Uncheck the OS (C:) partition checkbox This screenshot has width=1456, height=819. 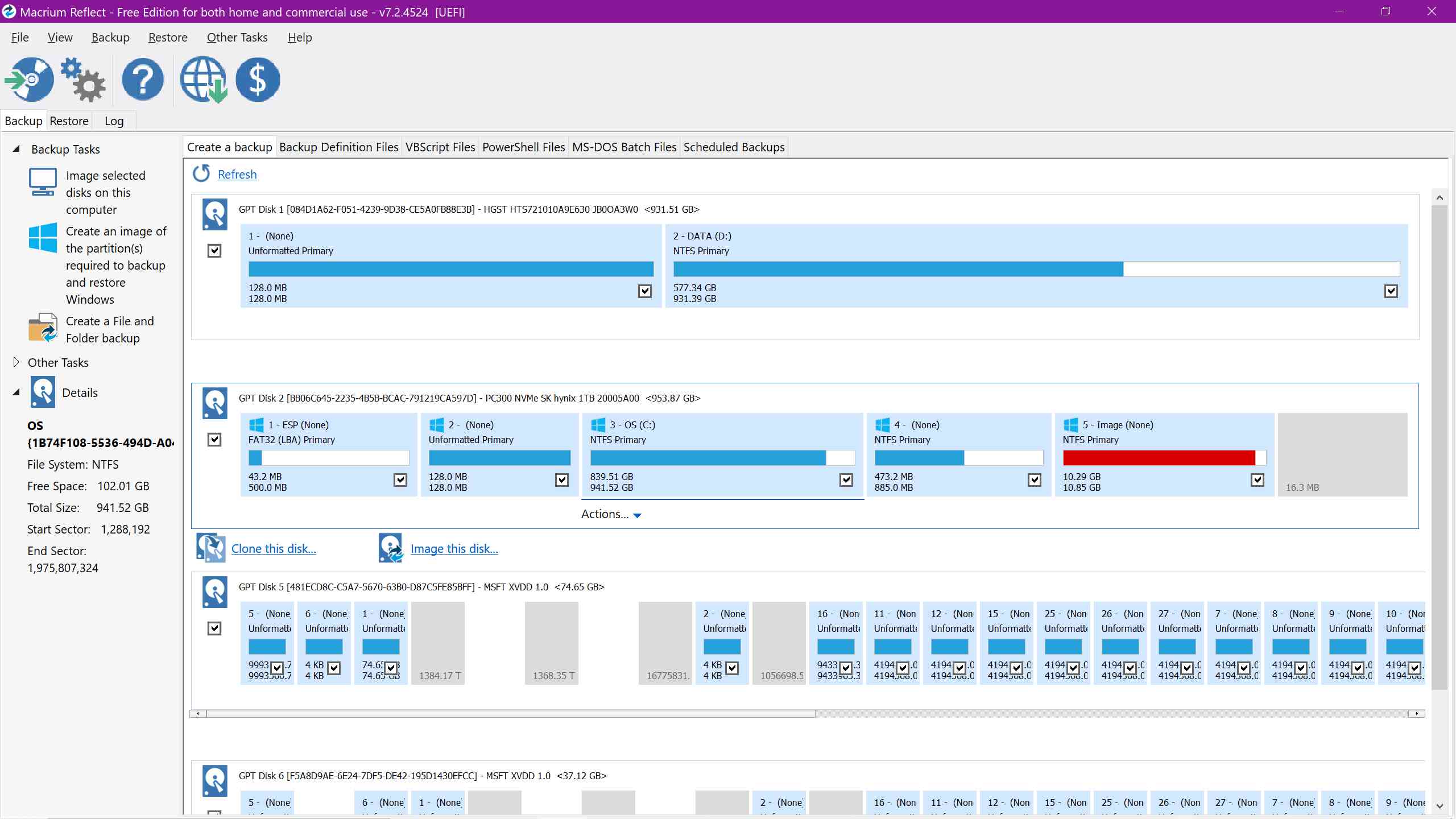coord(846,480)
